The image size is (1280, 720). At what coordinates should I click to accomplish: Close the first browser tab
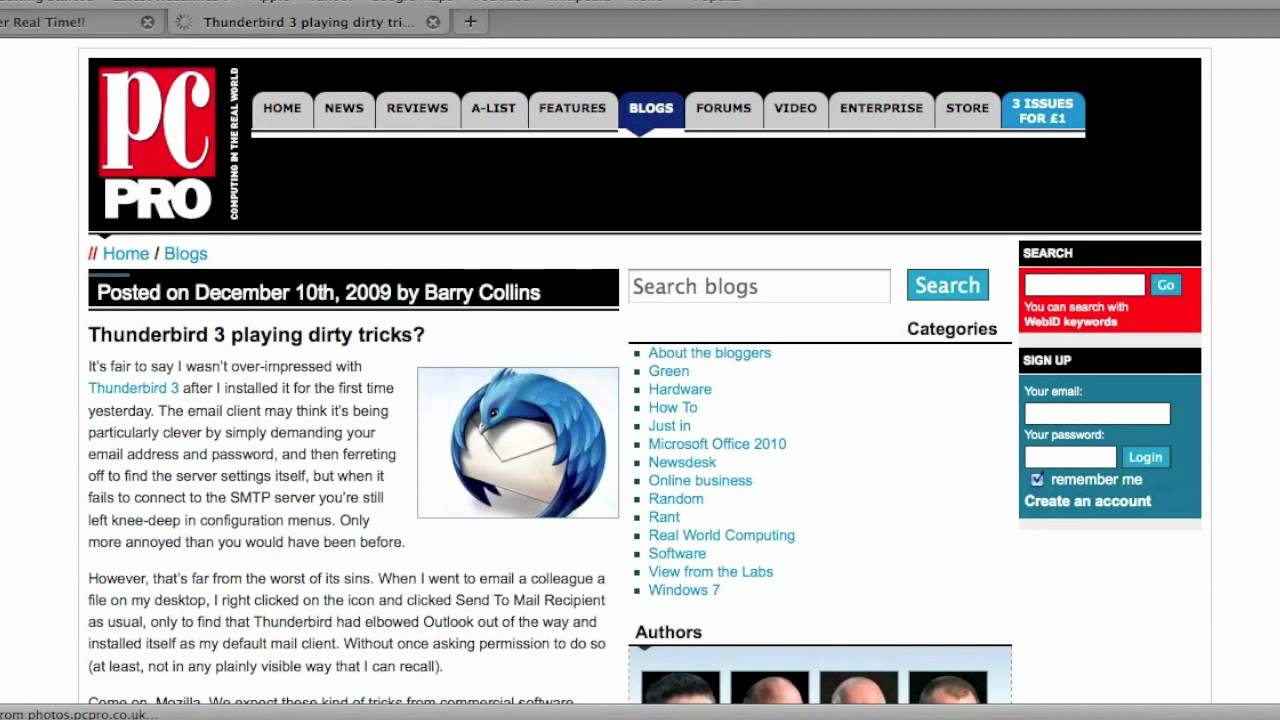point(147,22)
